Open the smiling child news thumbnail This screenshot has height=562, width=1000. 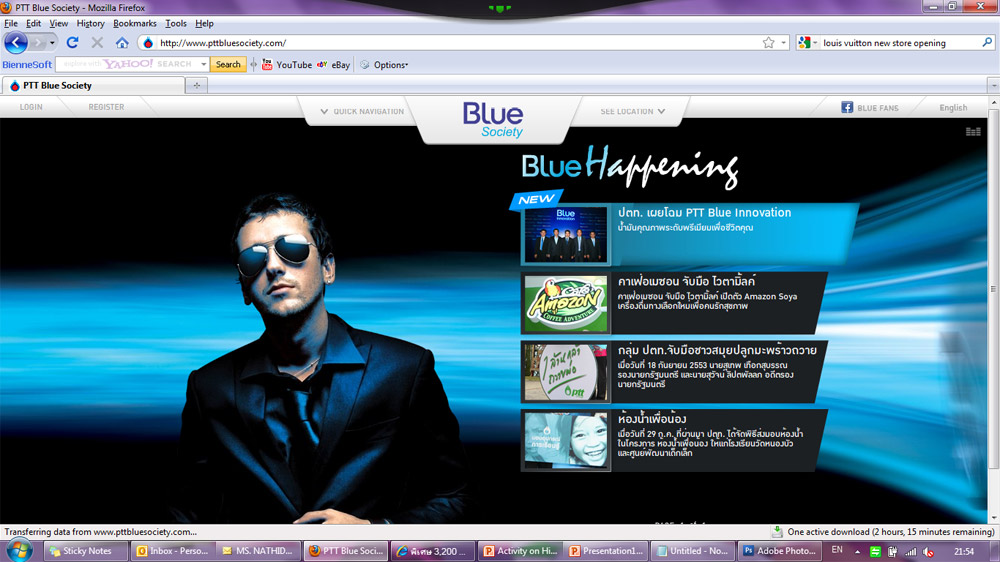click(x=566, y=441)
